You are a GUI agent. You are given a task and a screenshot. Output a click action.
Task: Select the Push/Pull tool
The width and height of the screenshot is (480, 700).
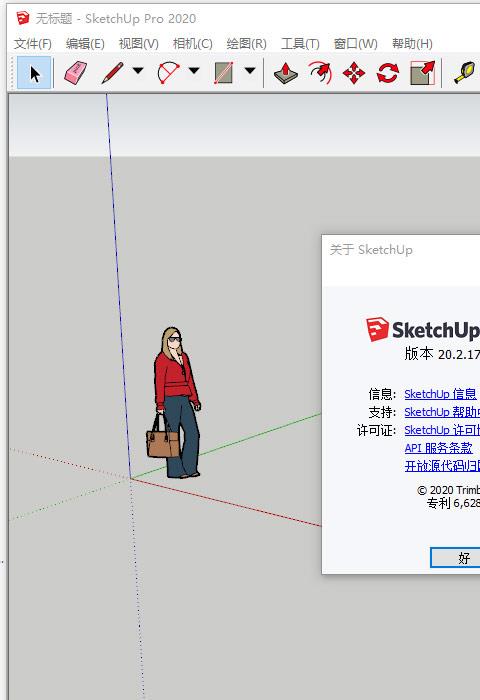pyautogui.click(x=286, y=73)
